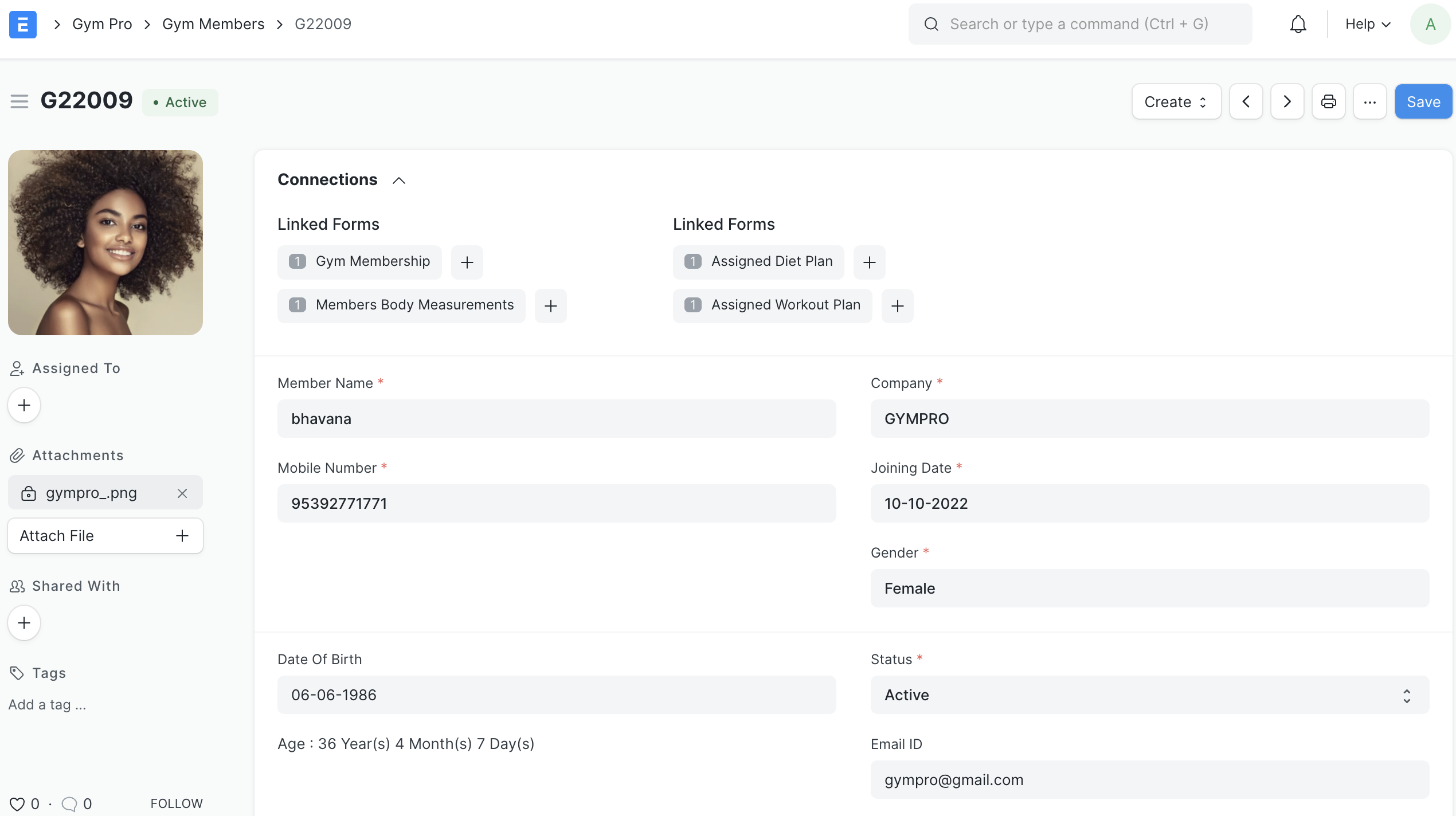This screenshot has width=1456, height=816.
Task: Click the Add a tag field
Action: click(48, 705)
